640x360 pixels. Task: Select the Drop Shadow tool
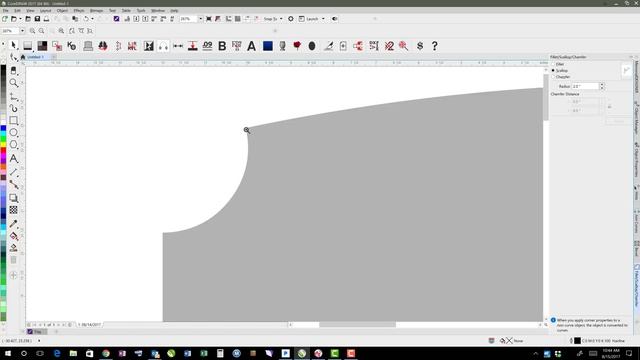13,198
